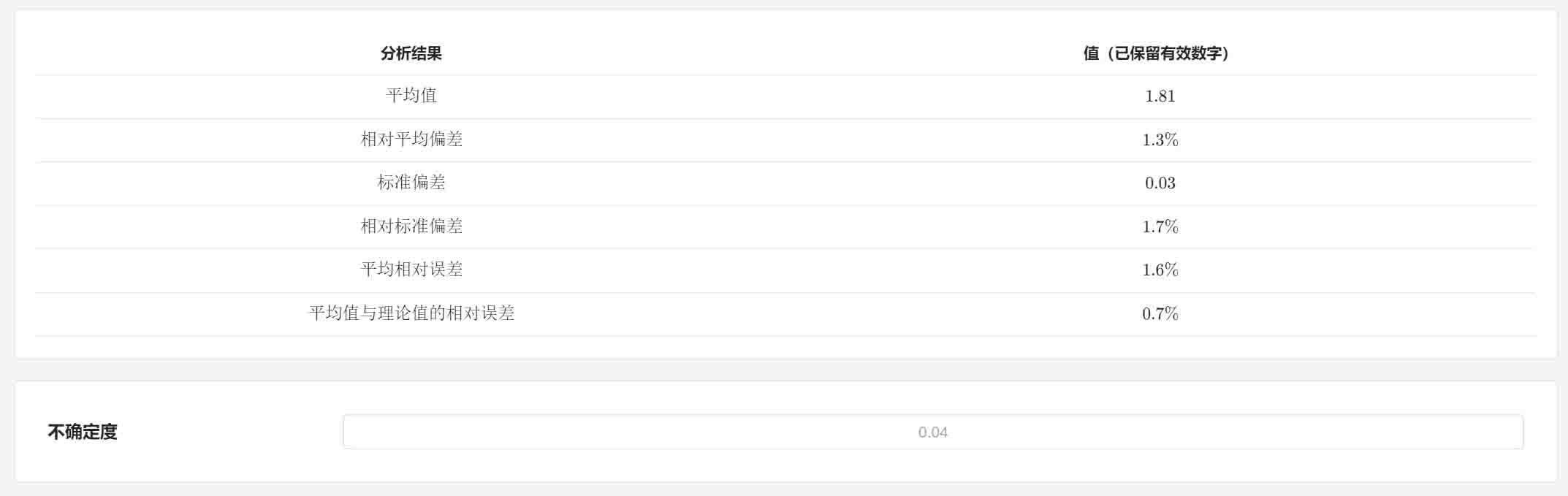Select the 相对平均偏差 row label

point(411,139)
